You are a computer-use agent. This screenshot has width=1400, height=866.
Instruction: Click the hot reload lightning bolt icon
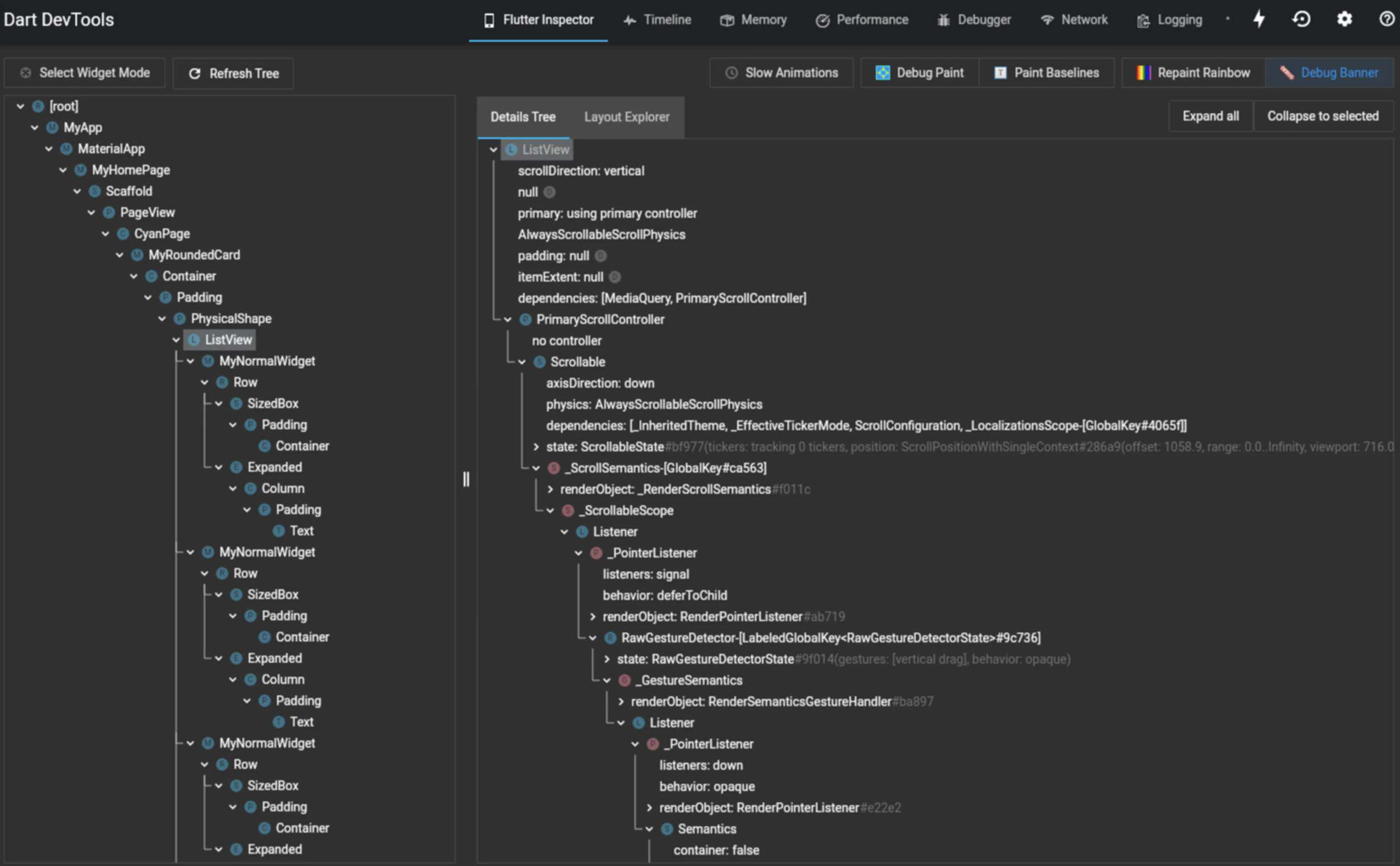(x=1258, y=19)
